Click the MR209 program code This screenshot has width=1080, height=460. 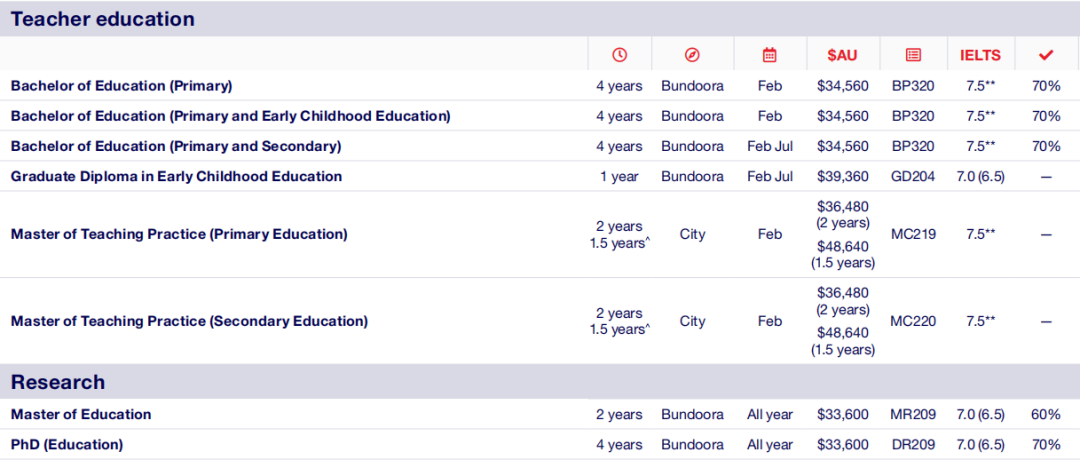click(913, 415)
